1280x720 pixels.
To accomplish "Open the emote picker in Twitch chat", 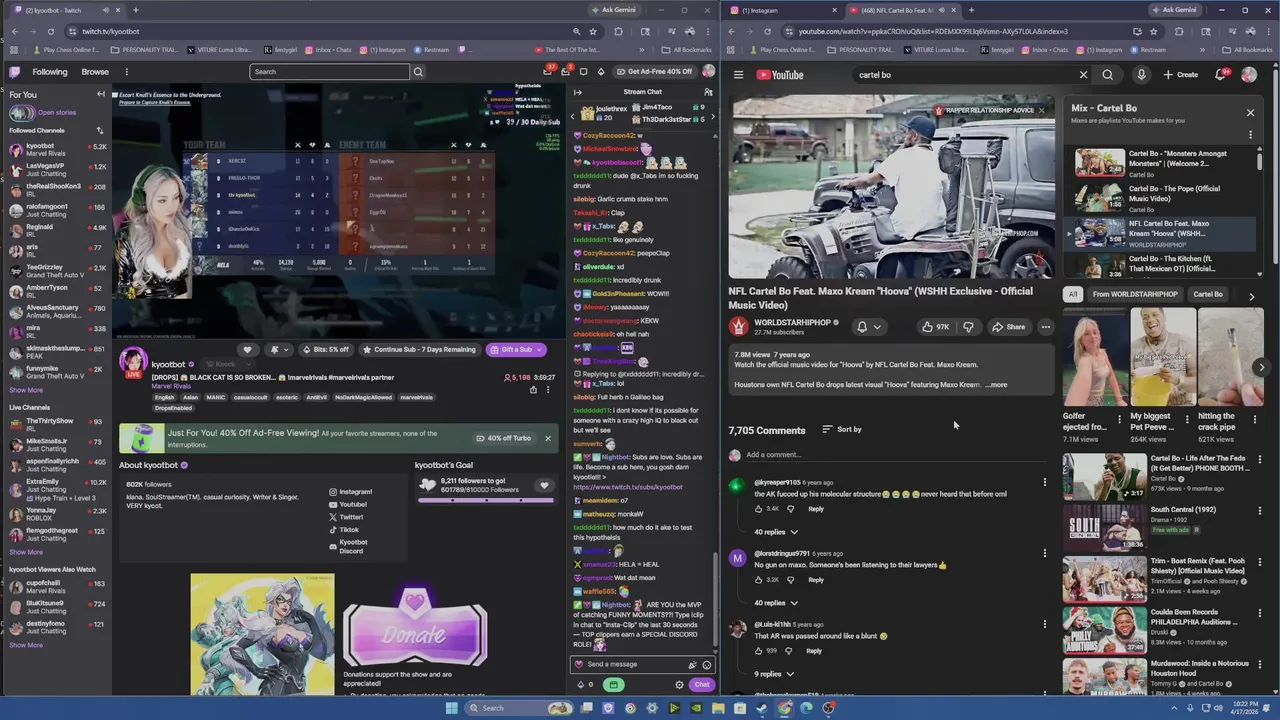I will (x=706, y=665).
